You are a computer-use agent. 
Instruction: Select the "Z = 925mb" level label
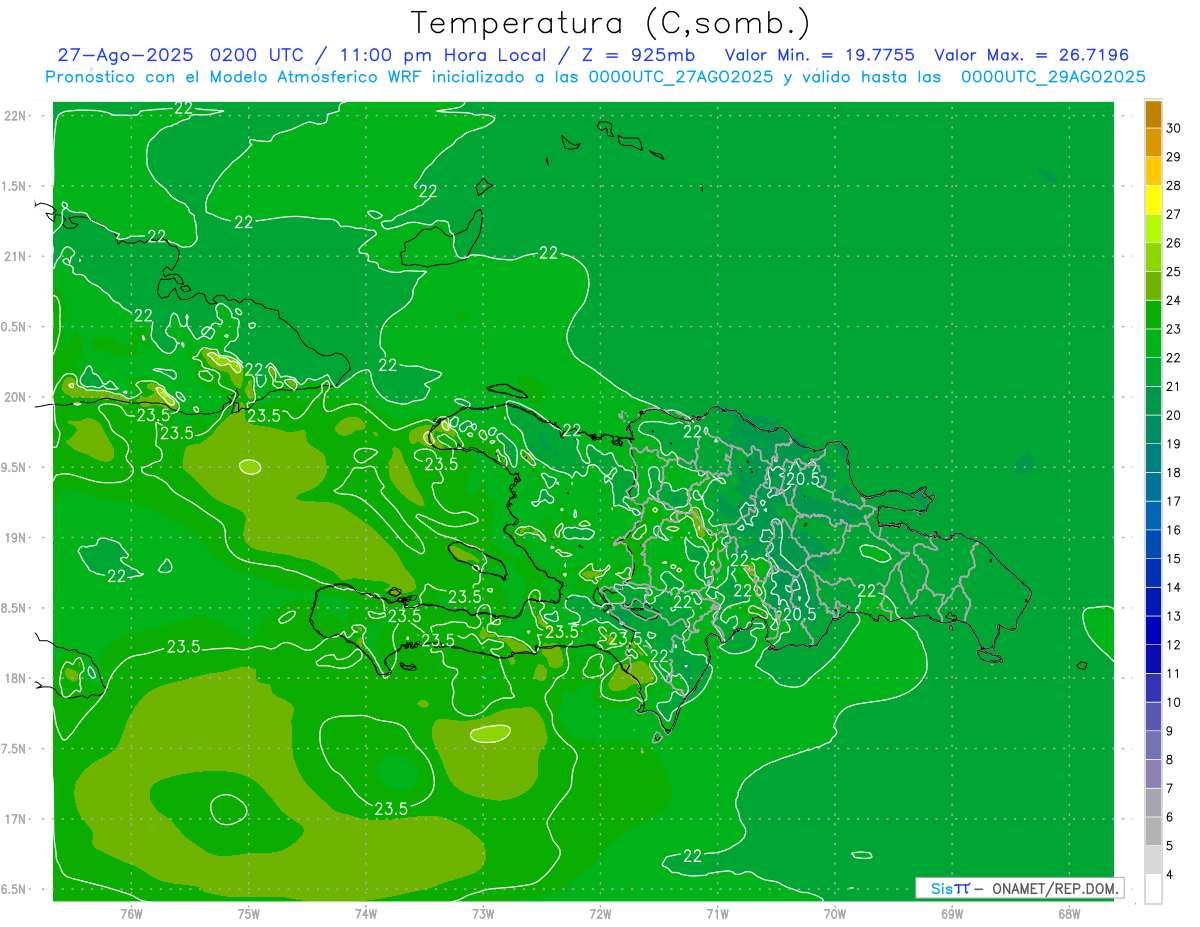[640, 55]
